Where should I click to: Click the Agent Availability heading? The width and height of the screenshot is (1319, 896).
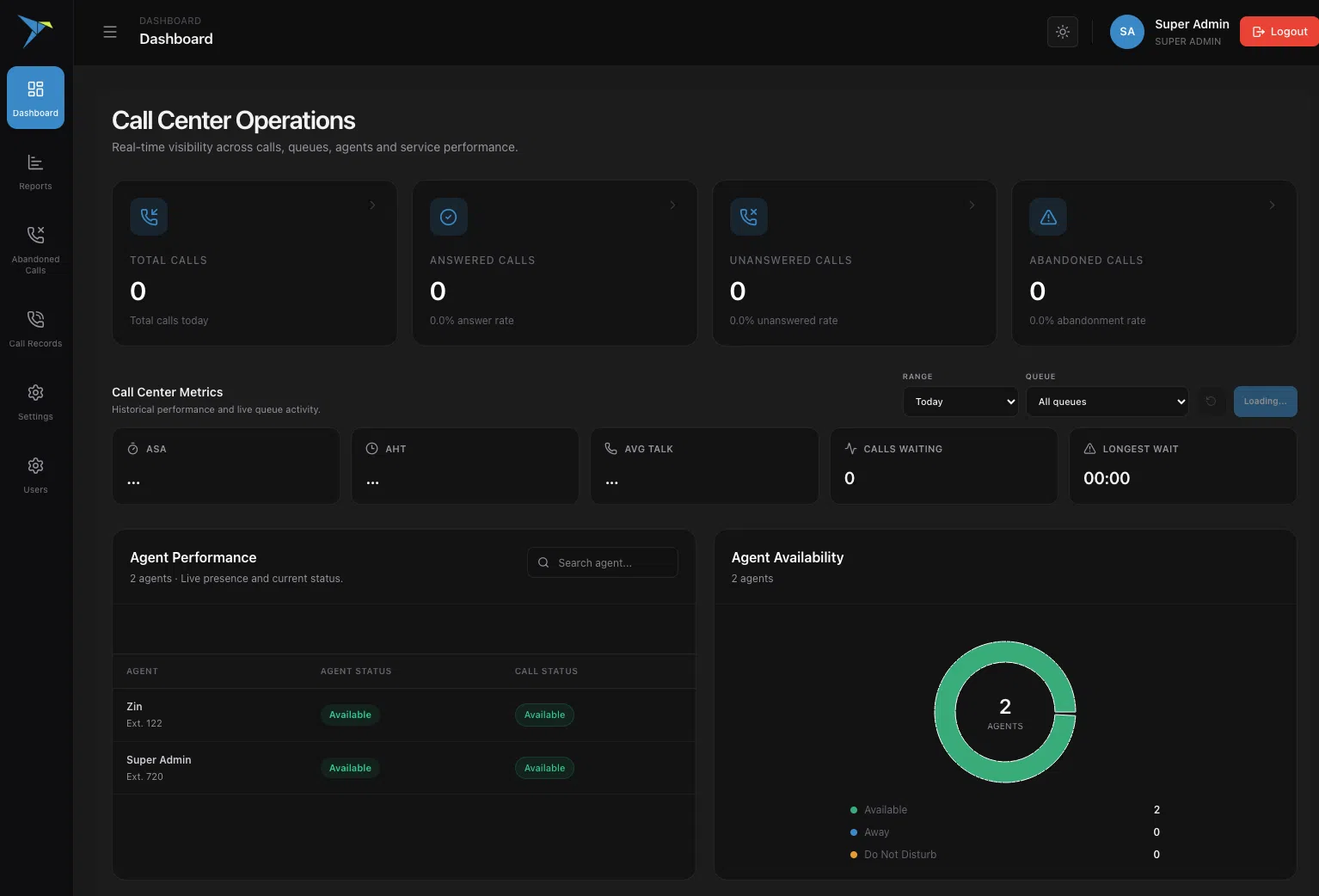(788, 557)
